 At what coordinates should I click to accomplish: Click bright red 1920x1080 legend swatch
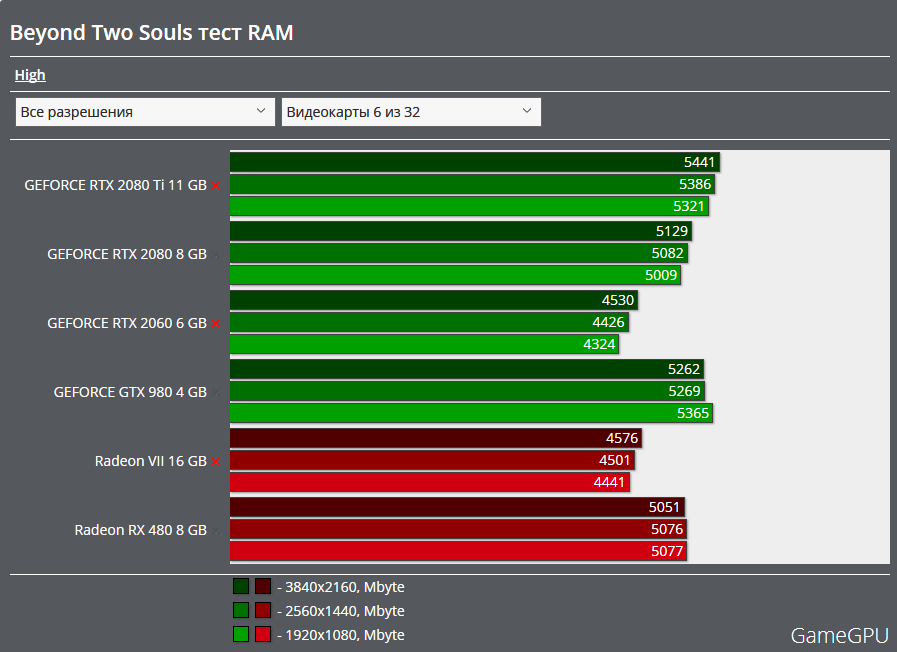[263, 635]
